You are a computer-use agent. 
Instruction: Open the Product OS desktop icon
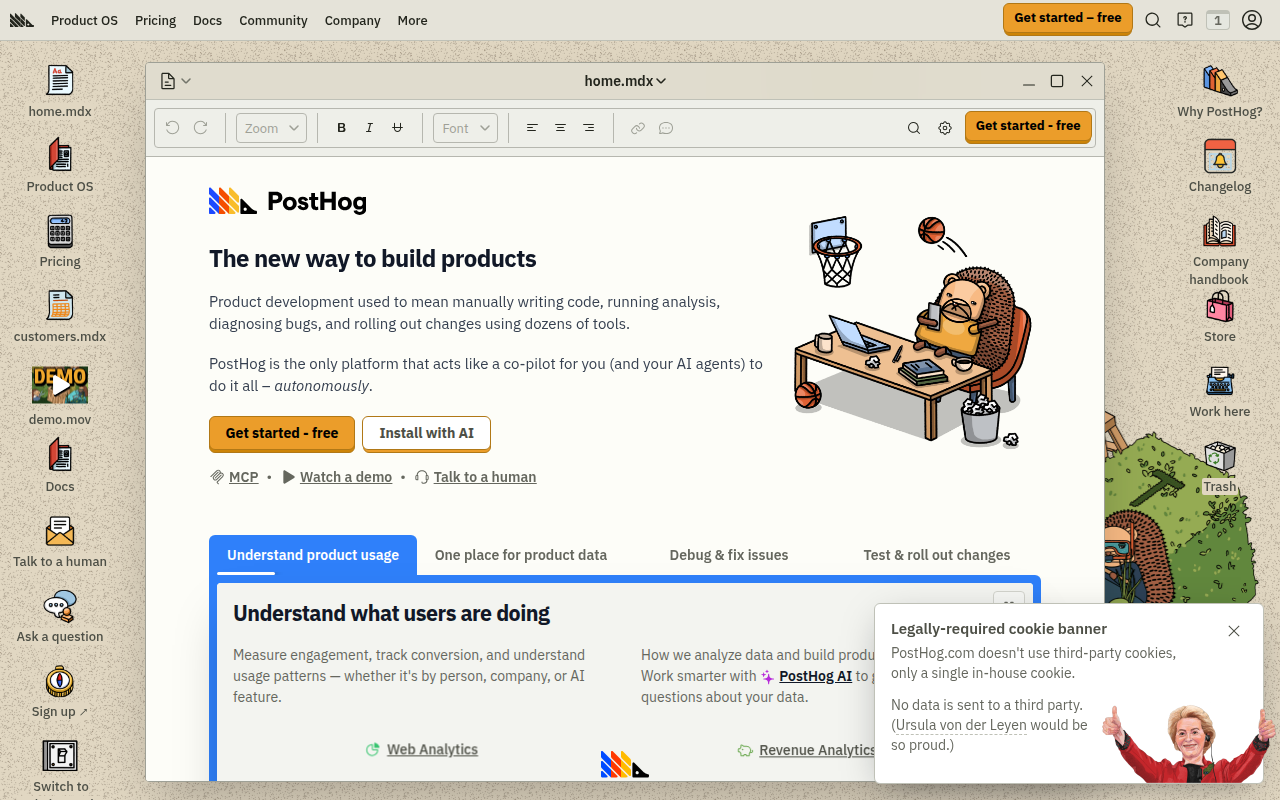pos(60,166)
